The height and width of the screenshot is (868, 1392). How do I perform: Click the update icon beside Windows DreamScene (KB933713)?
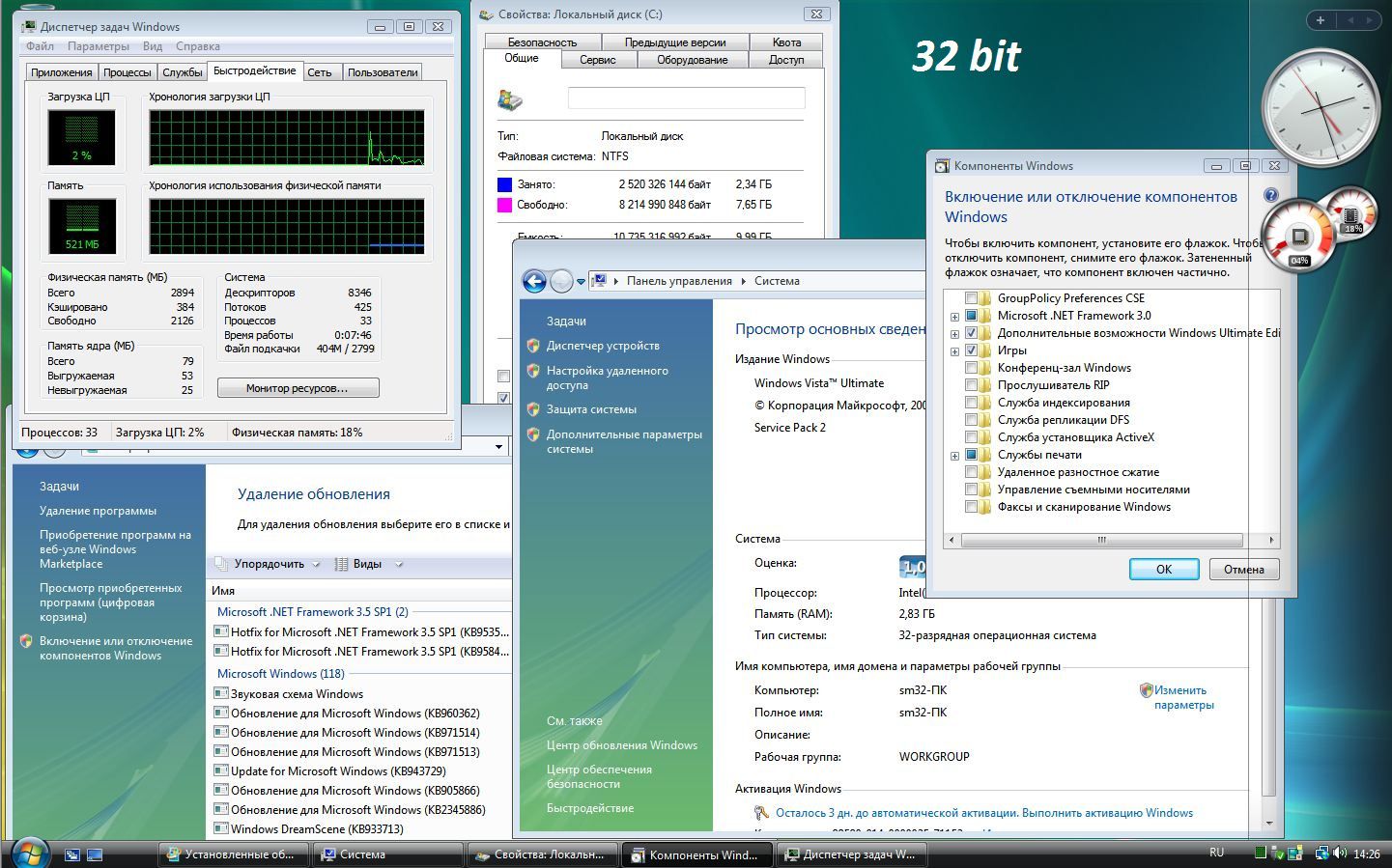click(x=221, y=828)
